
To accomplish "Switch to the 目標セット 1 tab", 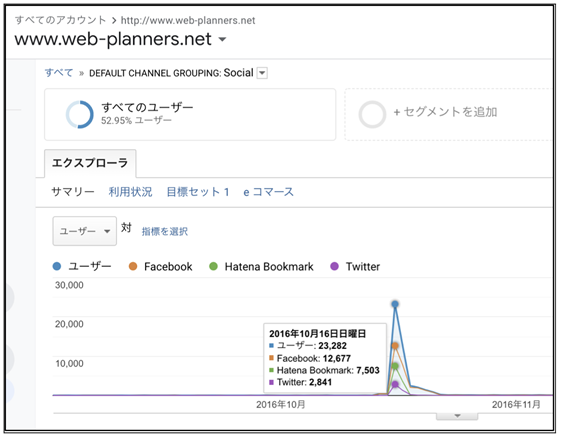I will point(198,192).
